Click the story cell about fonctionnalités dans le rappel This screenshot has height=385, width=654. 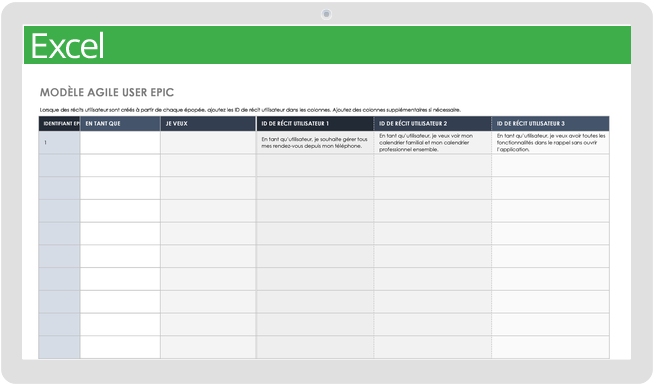point(551,143)
